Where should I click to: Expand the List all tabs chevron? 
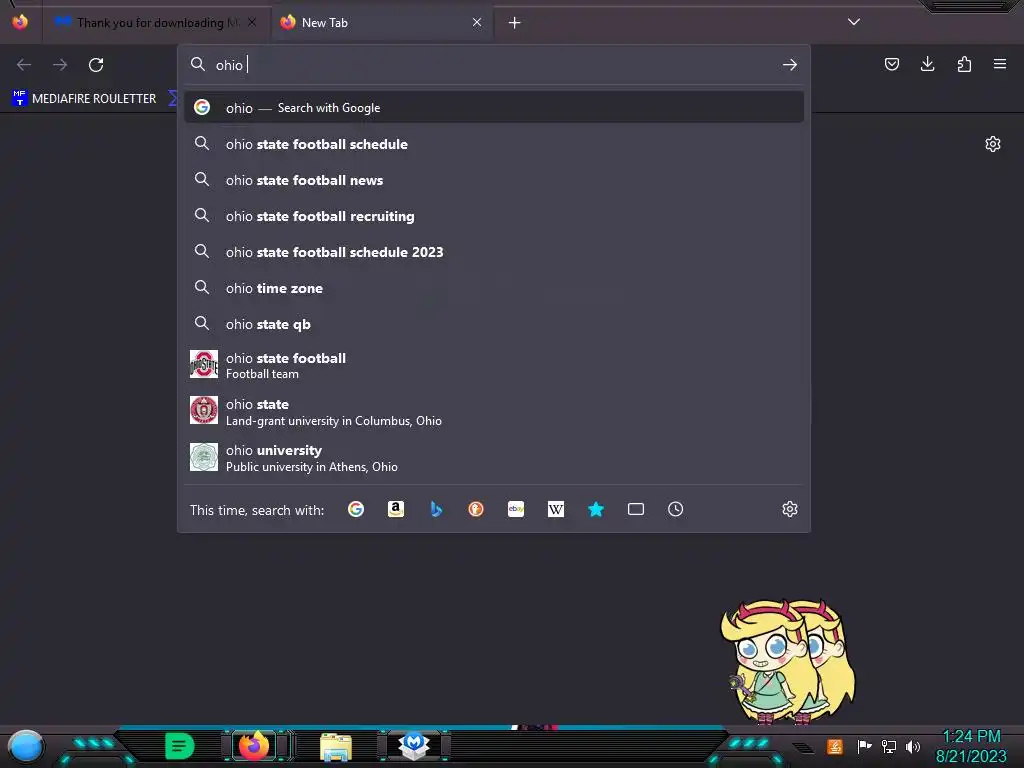(x=854, y=22)
